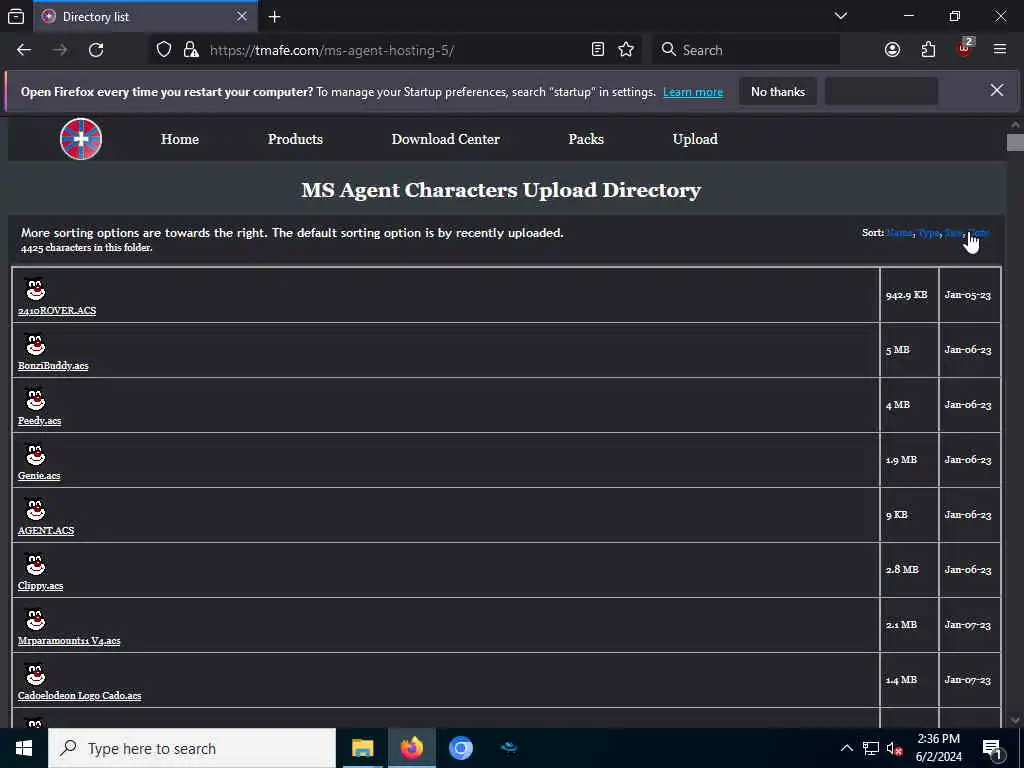Open the Cadoelodeon Logo Cado.acs link
Image resolution: width=1024 pixels, height=768 pixels.
pos(79,696)
